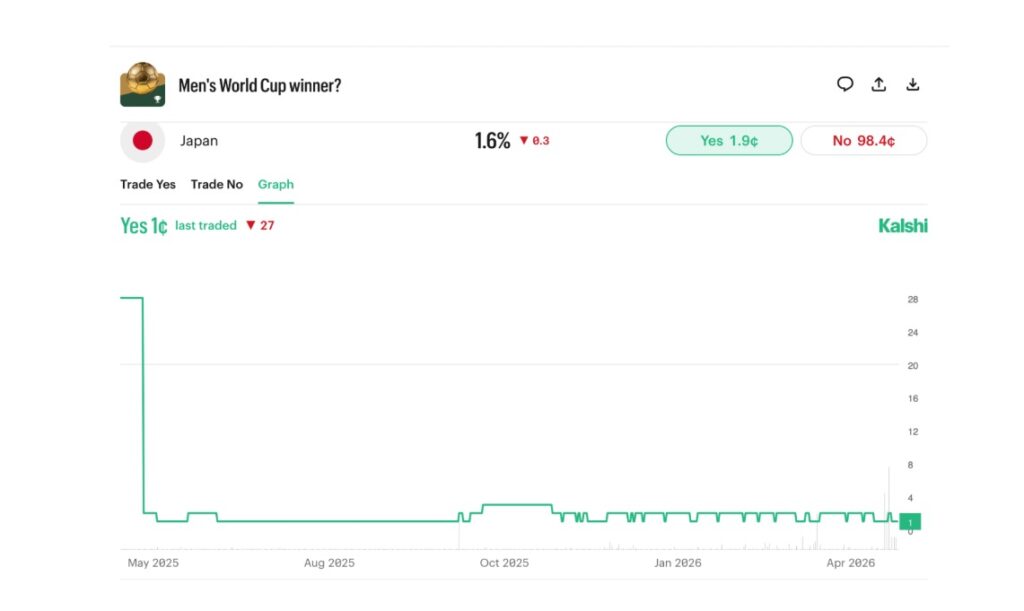Click the share upload icon
Screen dimensions: 1024x611
point(879,84)
